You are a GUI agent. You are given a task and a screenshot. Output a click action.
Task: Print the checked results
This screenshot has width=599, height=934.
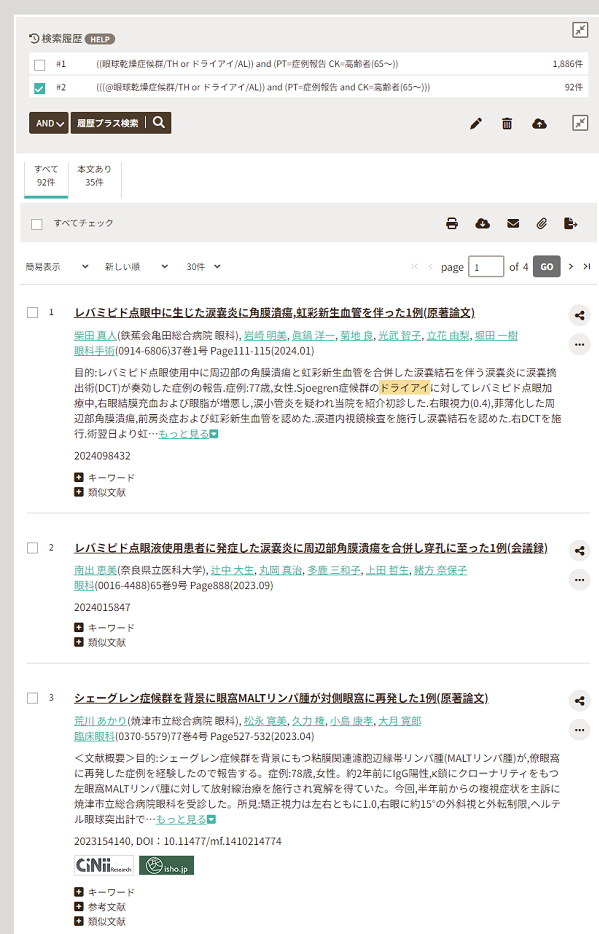pos(452,223)
